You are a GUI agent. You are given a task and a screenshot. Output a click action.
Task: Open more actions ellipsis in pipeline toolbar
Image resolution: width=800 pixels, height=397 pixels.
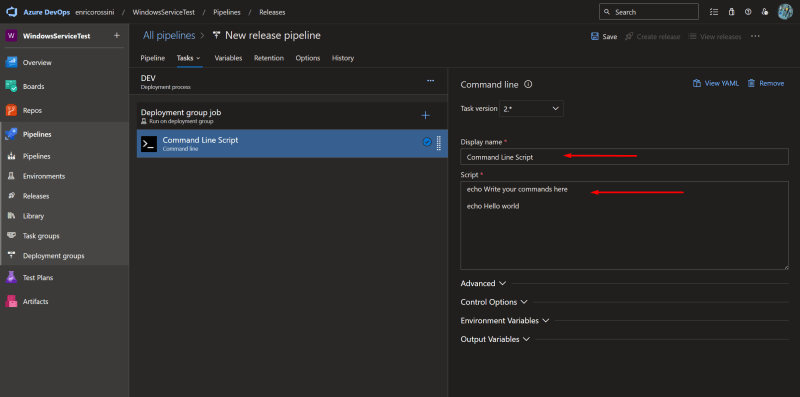click(756, 36)
